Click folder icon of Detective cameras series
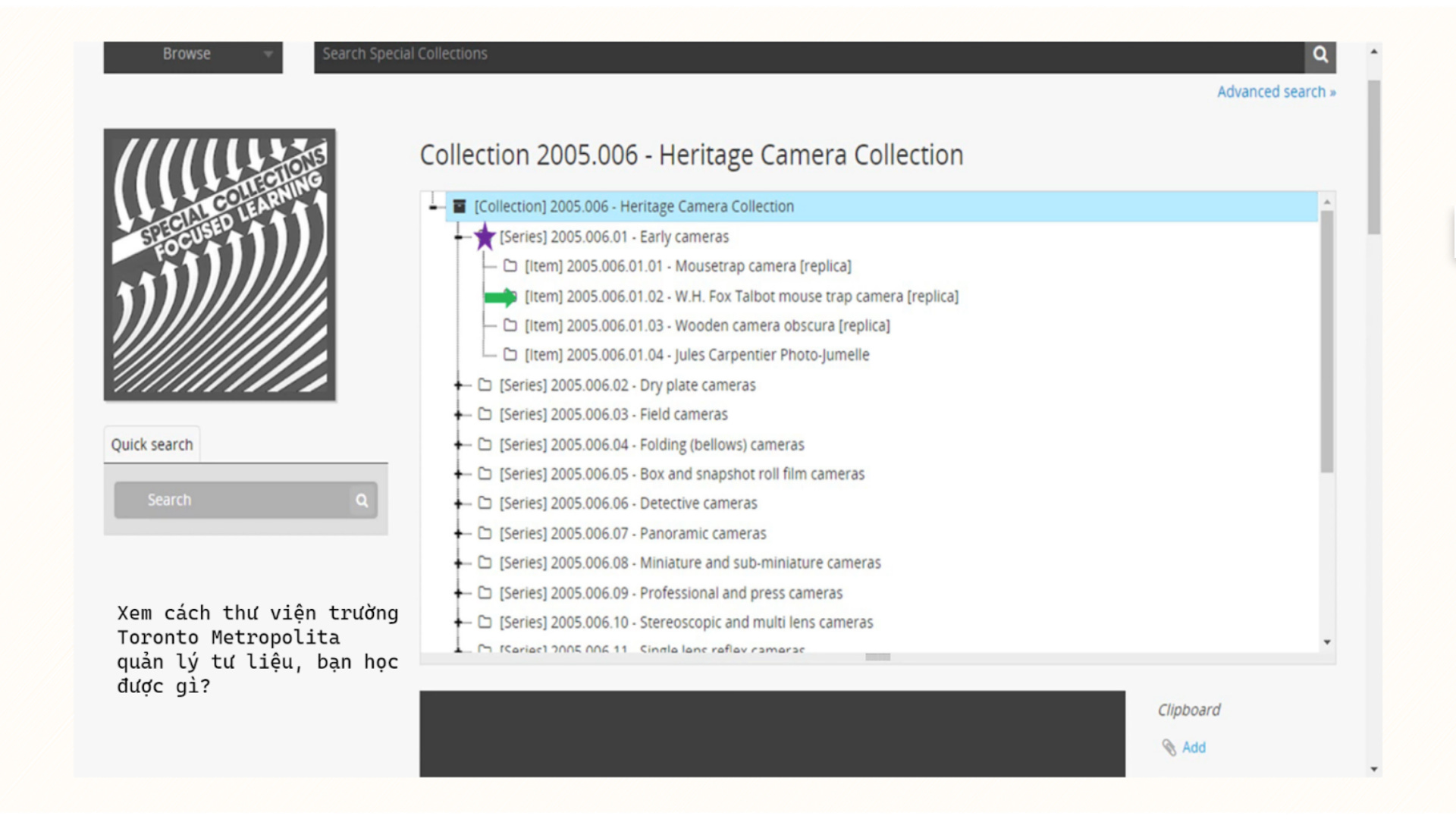 485,504
